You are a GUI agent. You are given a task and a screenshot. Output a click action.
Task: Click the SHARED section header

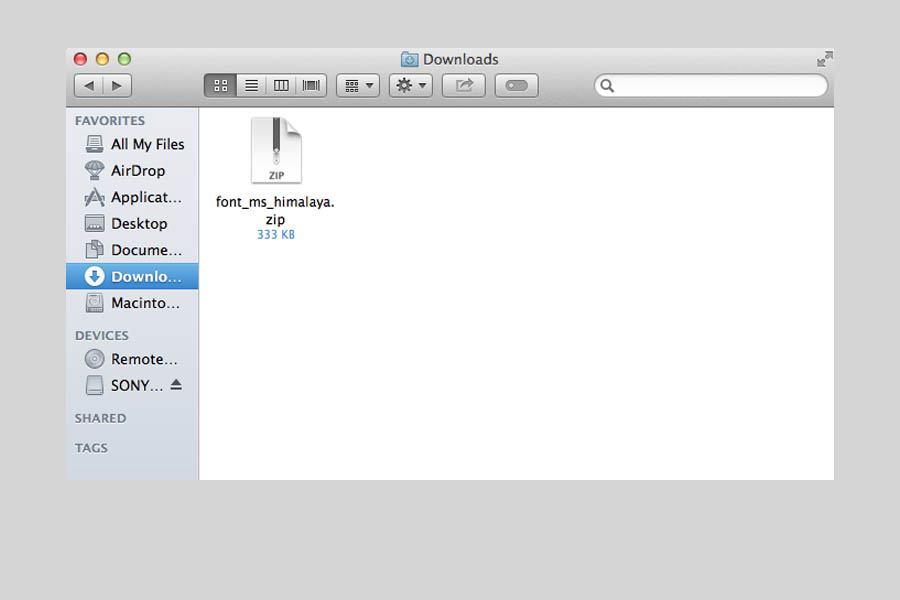(x=100, y=418)
